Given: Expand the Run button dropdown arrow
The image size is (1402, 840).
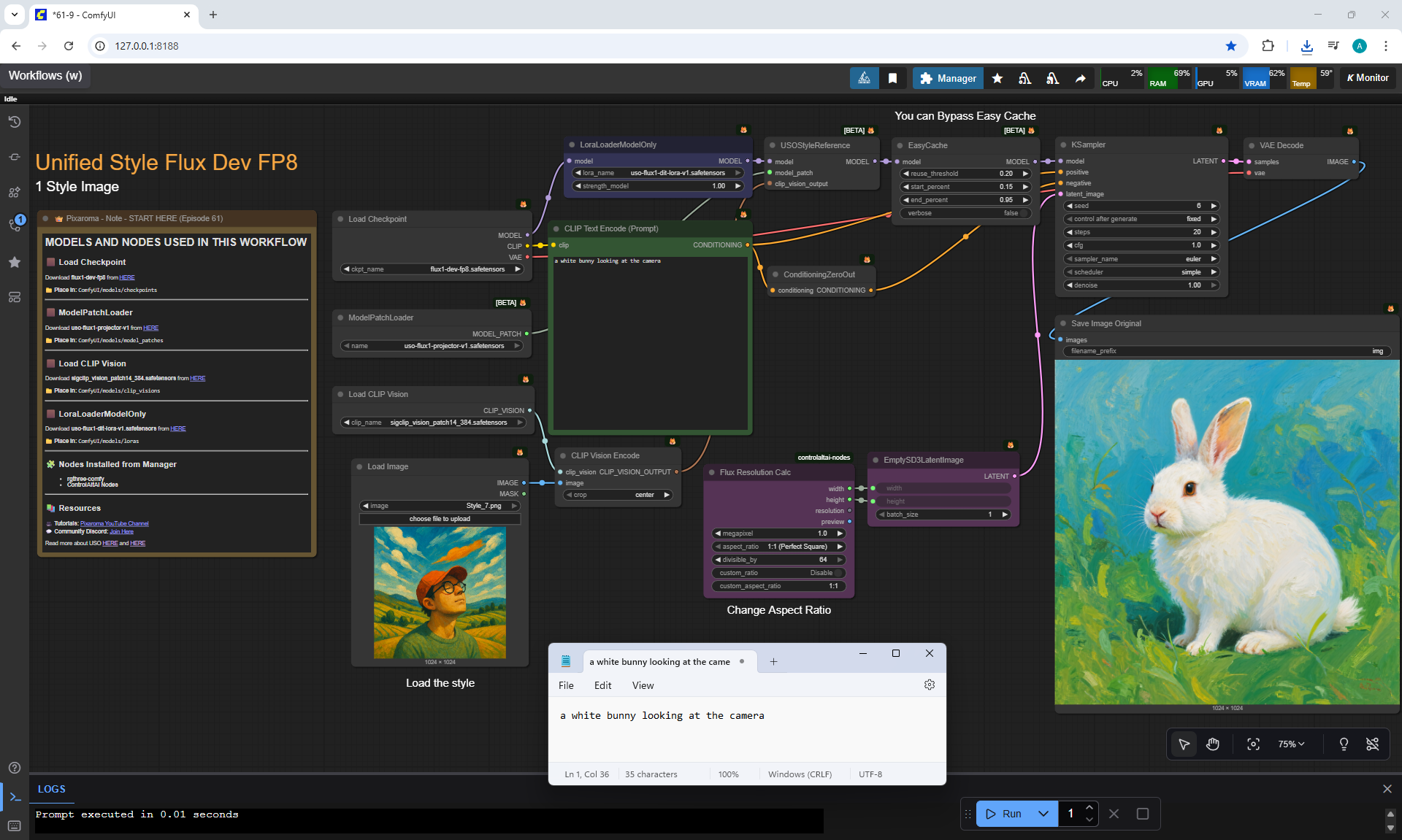Looking at the screenshot, I should (x=1043, y=814).
